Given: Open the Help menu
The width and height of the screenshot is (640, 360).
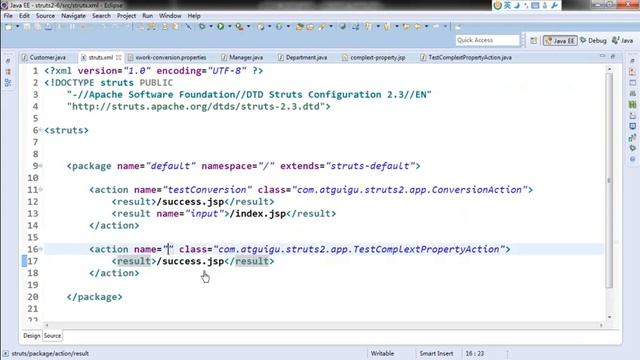Looking at the screenshot, I should point(194,16).
